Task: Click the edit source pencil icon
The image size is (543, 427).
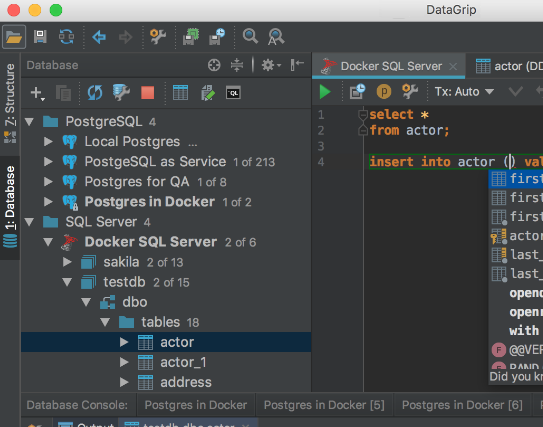Action: tap(207, 93)
